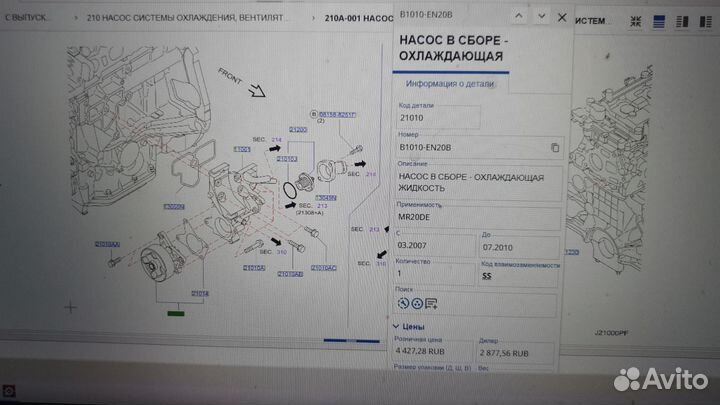Select part callout 13050N near gasket
The height and width of the screenshot is (405, 720).
click(174, 207)
